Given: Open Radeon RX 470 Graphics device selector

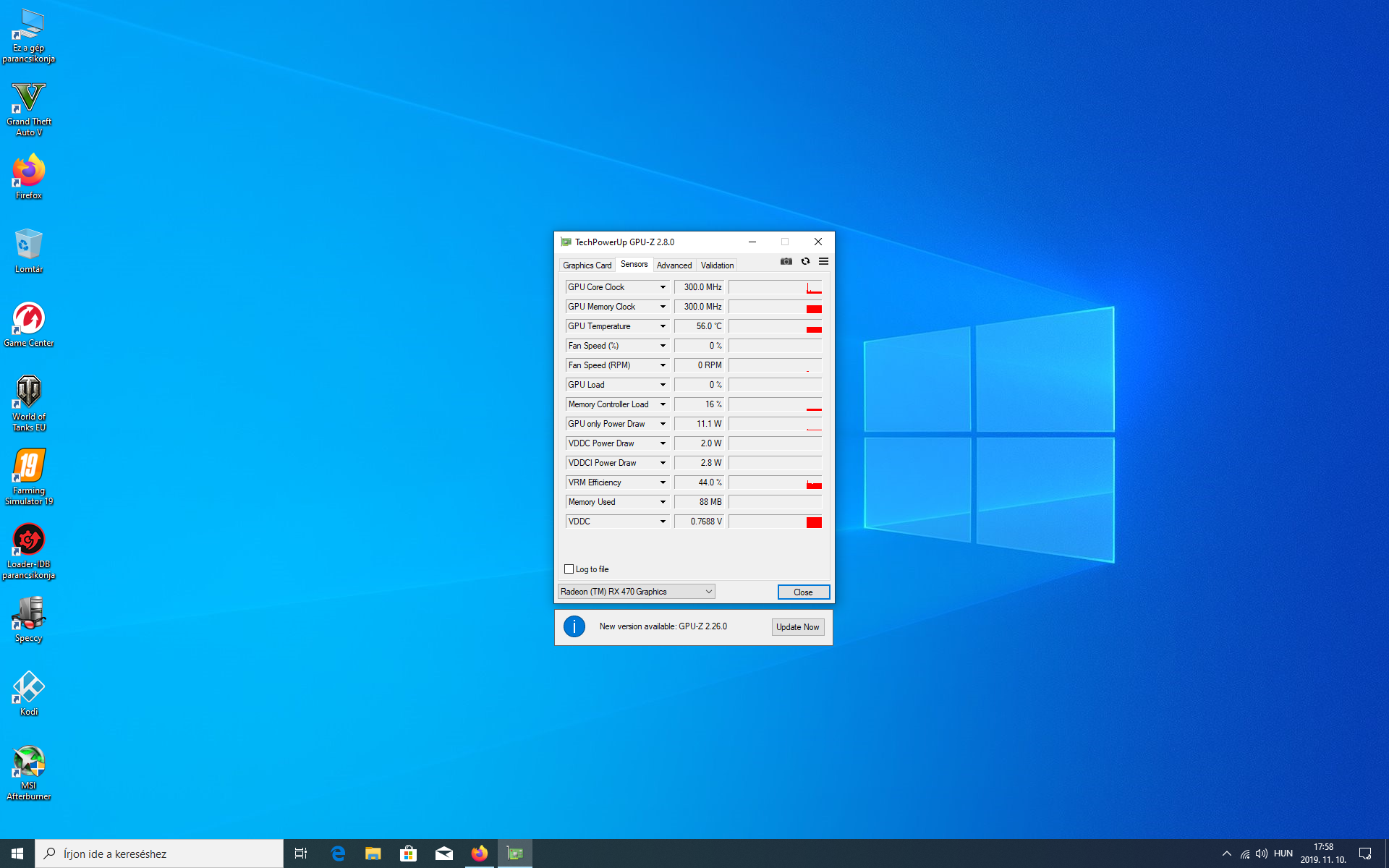Looking at the screenshot, I should tap(636, 592).
